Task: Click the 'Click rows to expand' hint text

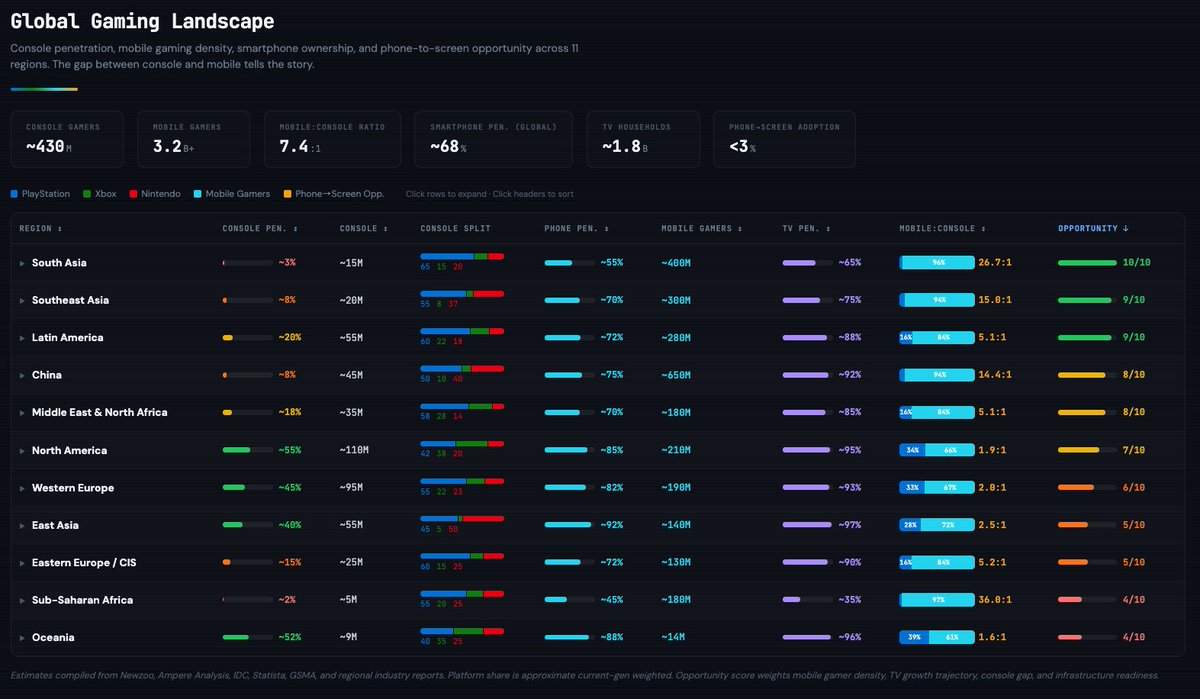Action: 490,194
